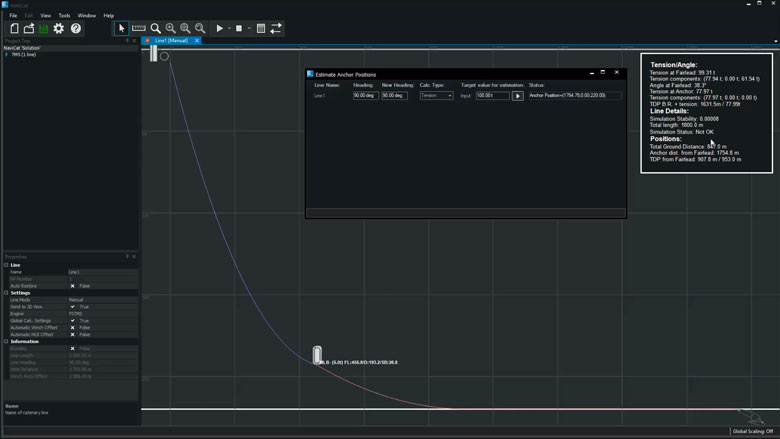
Task: Click the calculator icon in toolbar
Action: click(x=261, y=29)
